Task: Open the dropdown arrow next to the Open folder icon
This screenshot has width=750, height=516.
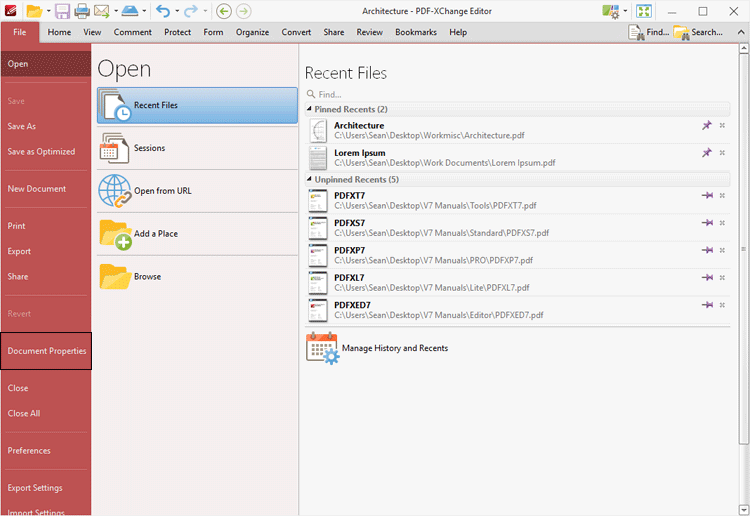Action: (x=47, y=12)
